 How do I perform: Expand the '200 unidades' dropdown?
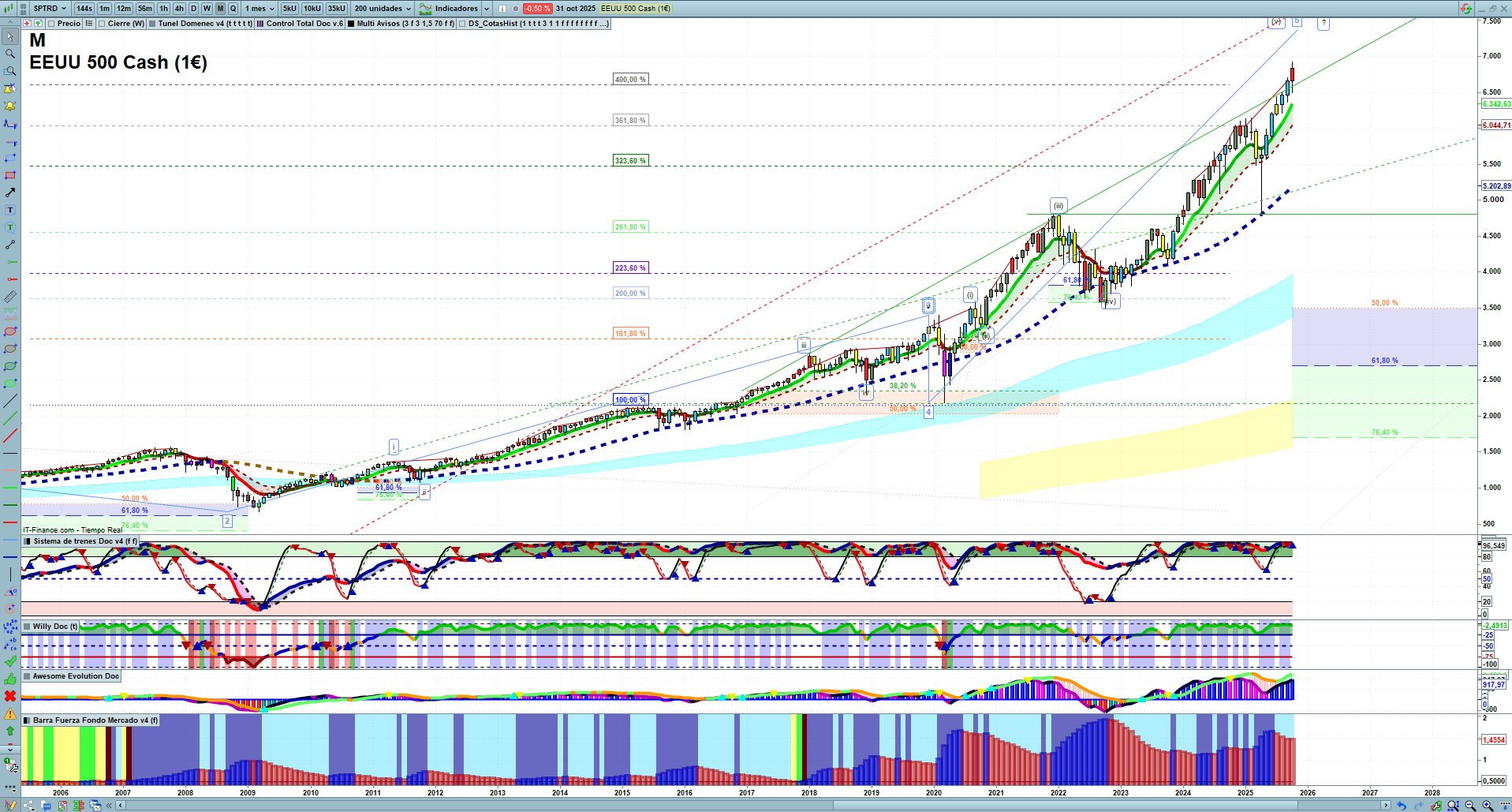[x=383, y=9]
